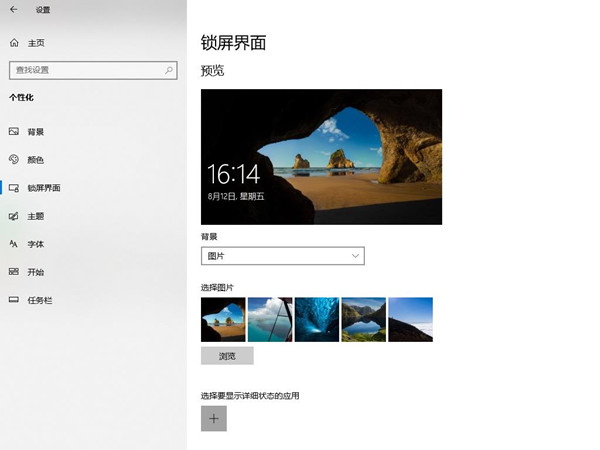Pick the turquoise water and clouds thumbnail
The height and width of the screenshot is (450, 600).
[x=270, y=320]
